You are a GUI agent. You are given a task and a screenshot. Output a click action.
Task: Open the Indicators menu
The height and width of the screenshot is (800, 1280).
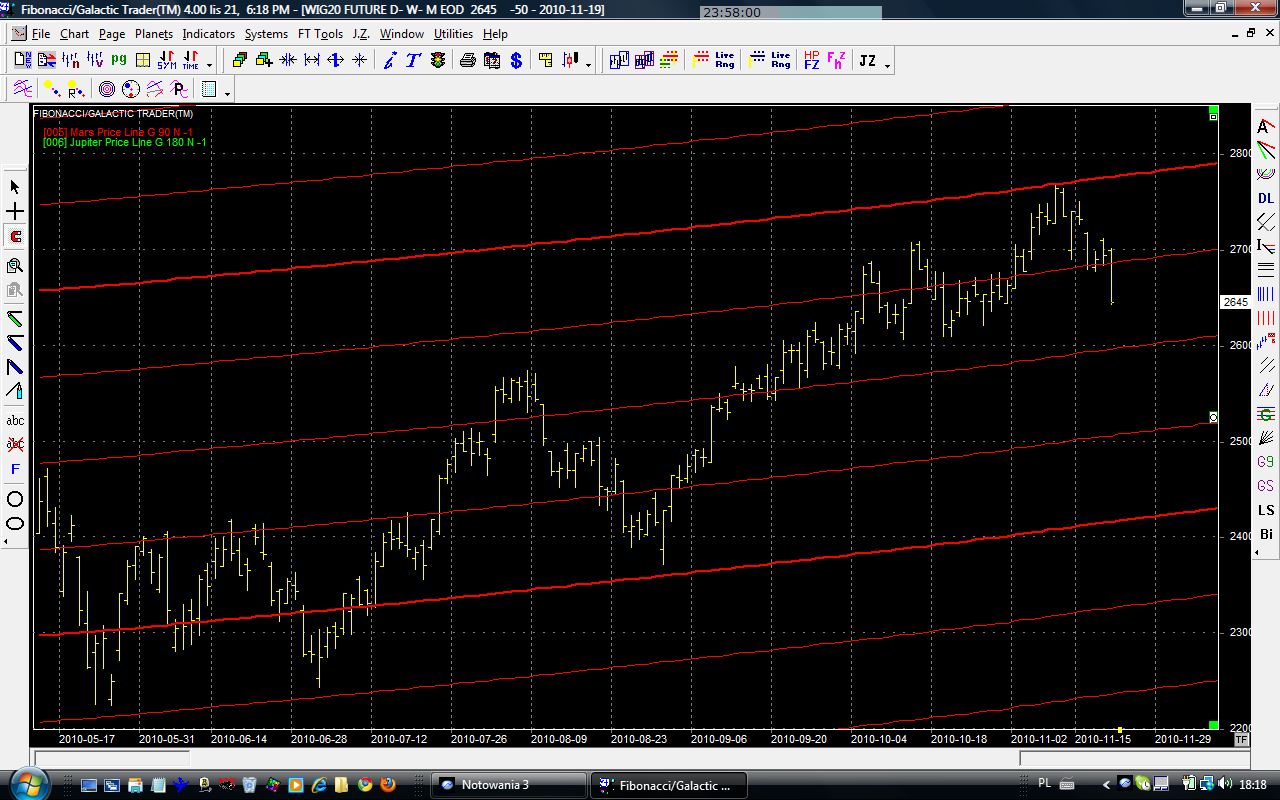208,34
